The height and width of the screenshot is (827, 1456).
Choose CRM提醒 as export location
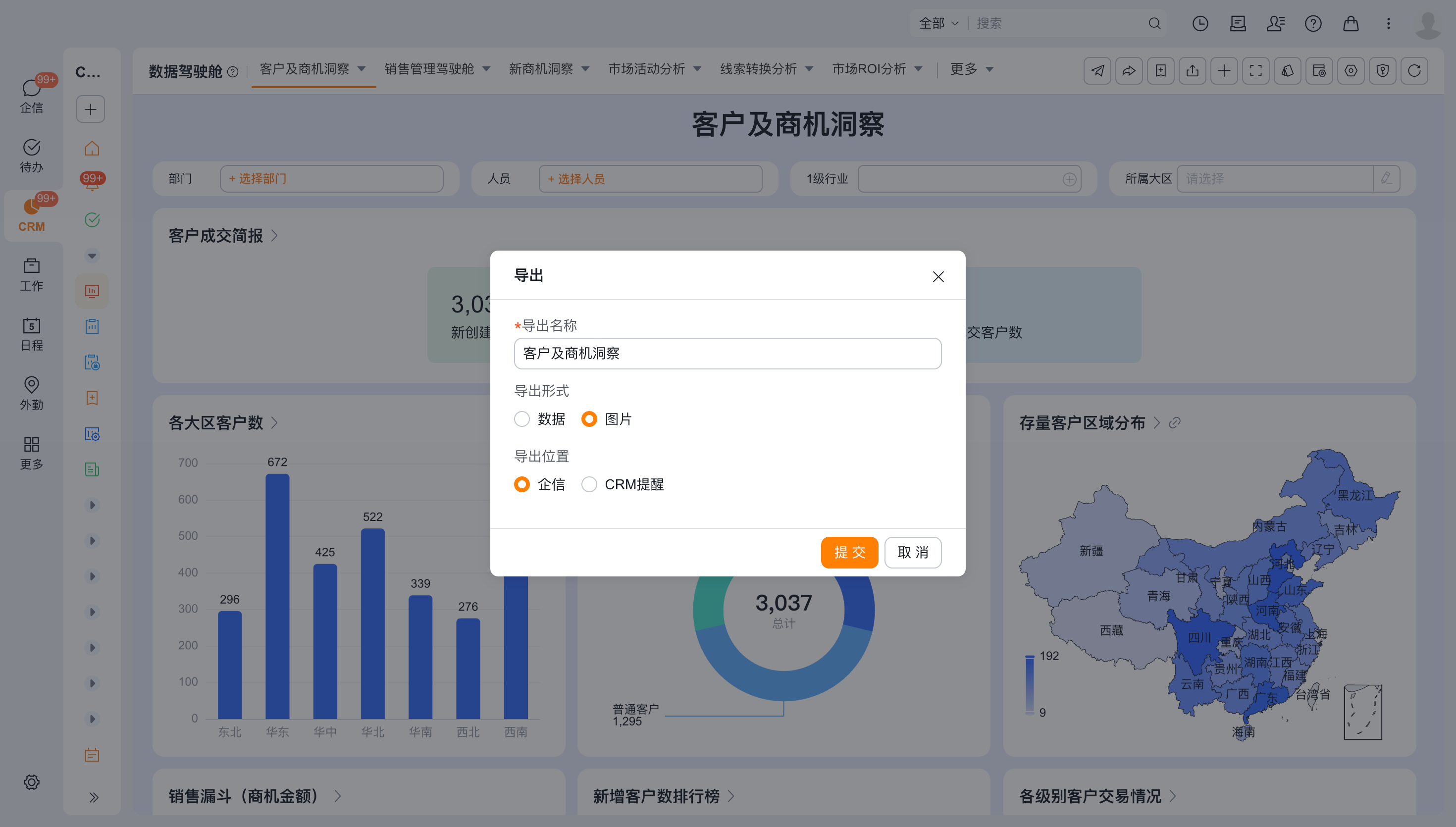589,484
